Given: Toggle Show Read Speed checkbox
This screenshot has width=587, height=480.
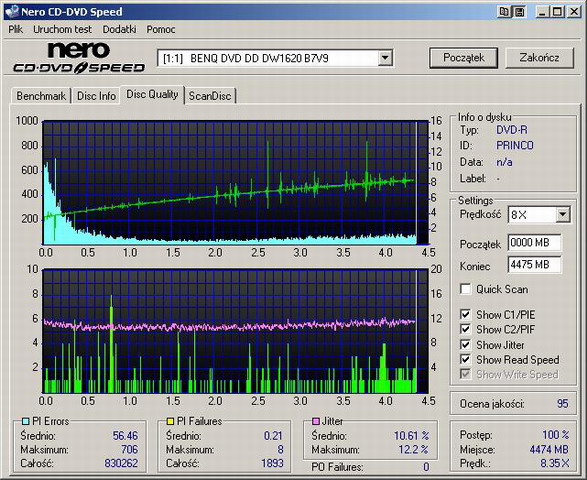Looking at the screenshot, I should (x=465, y=359).
